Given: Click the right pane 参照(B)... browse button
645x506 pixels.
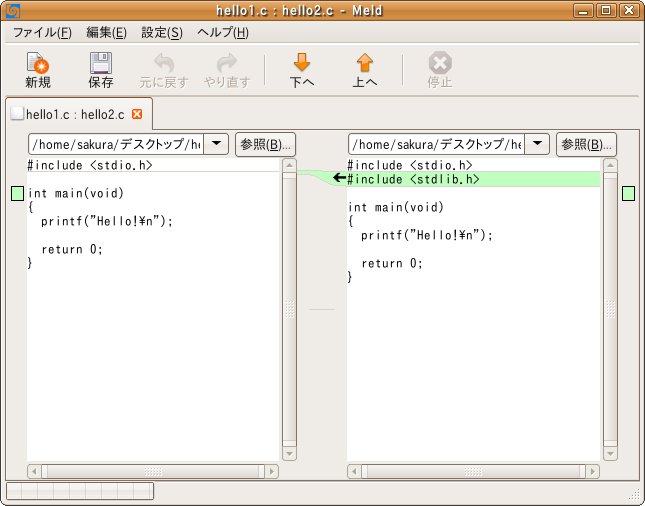Looking at the screenshot, I should tap(585, 144).
